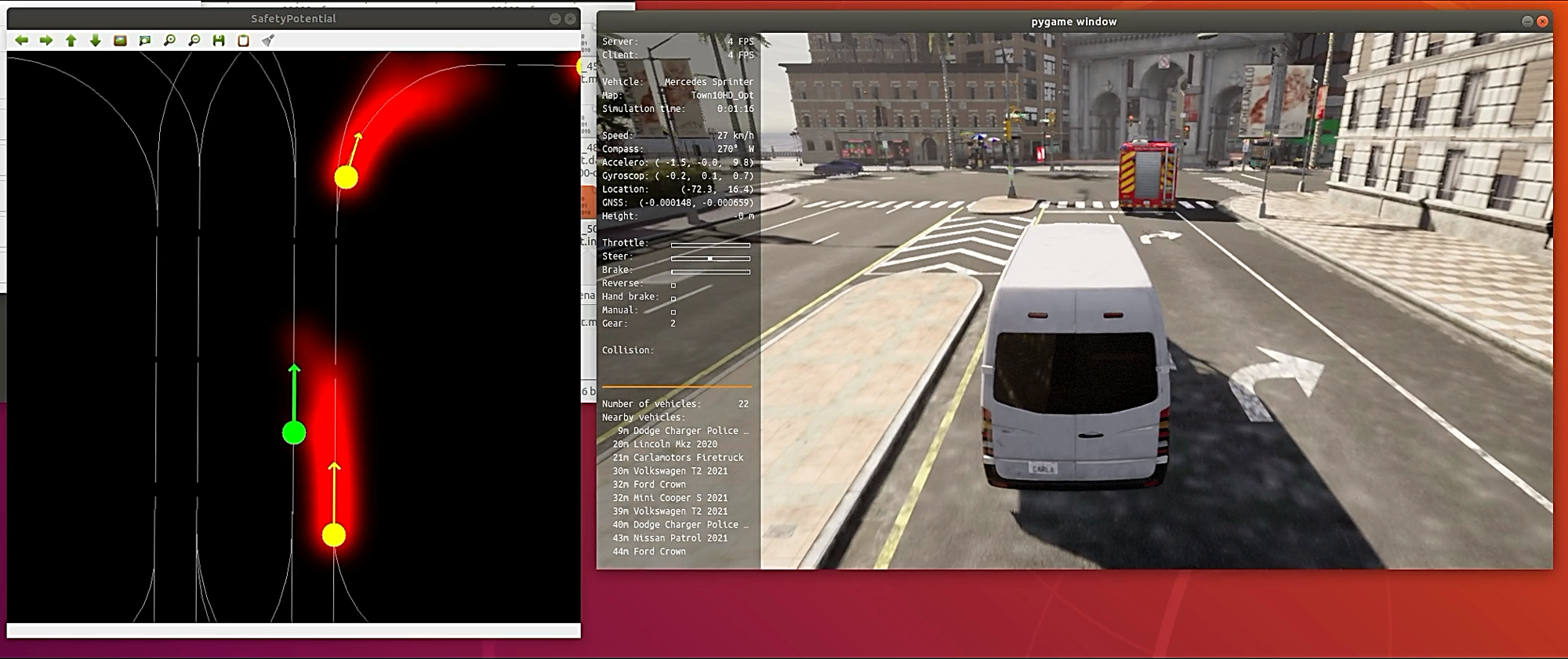Save the current SafetyPotential image

point(219,40)
